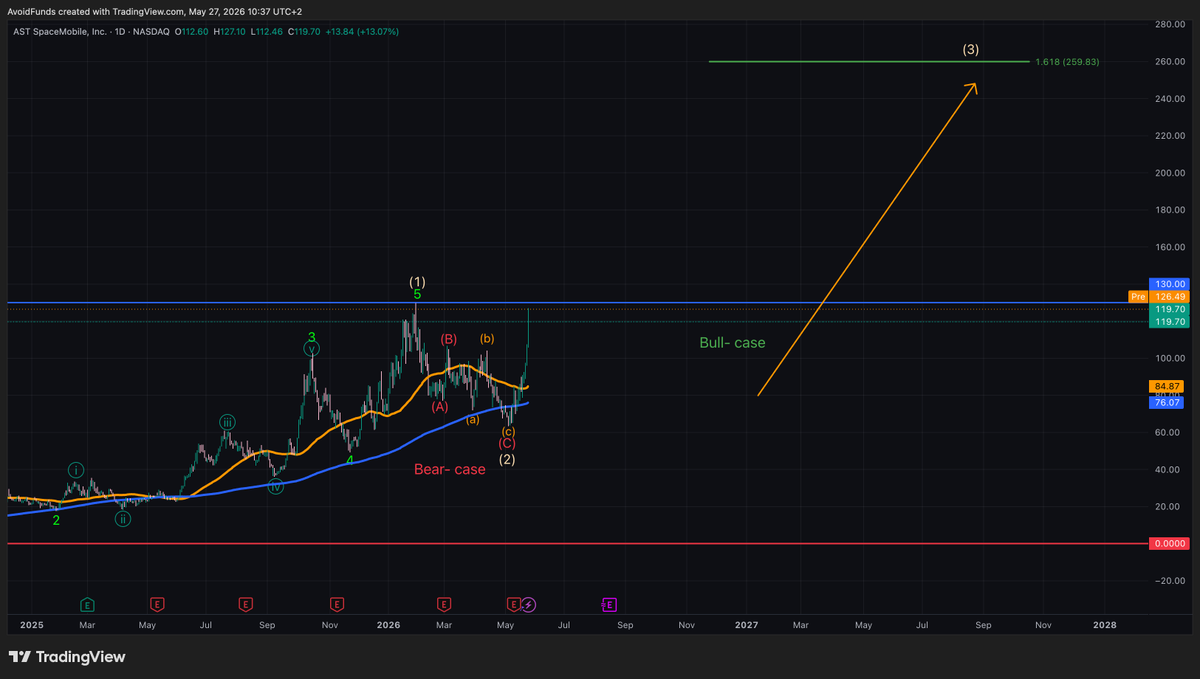The height and width of the screenshot is (679, 1200).
Task: Select the Bear- case text annotation
Action: (450, 469)
